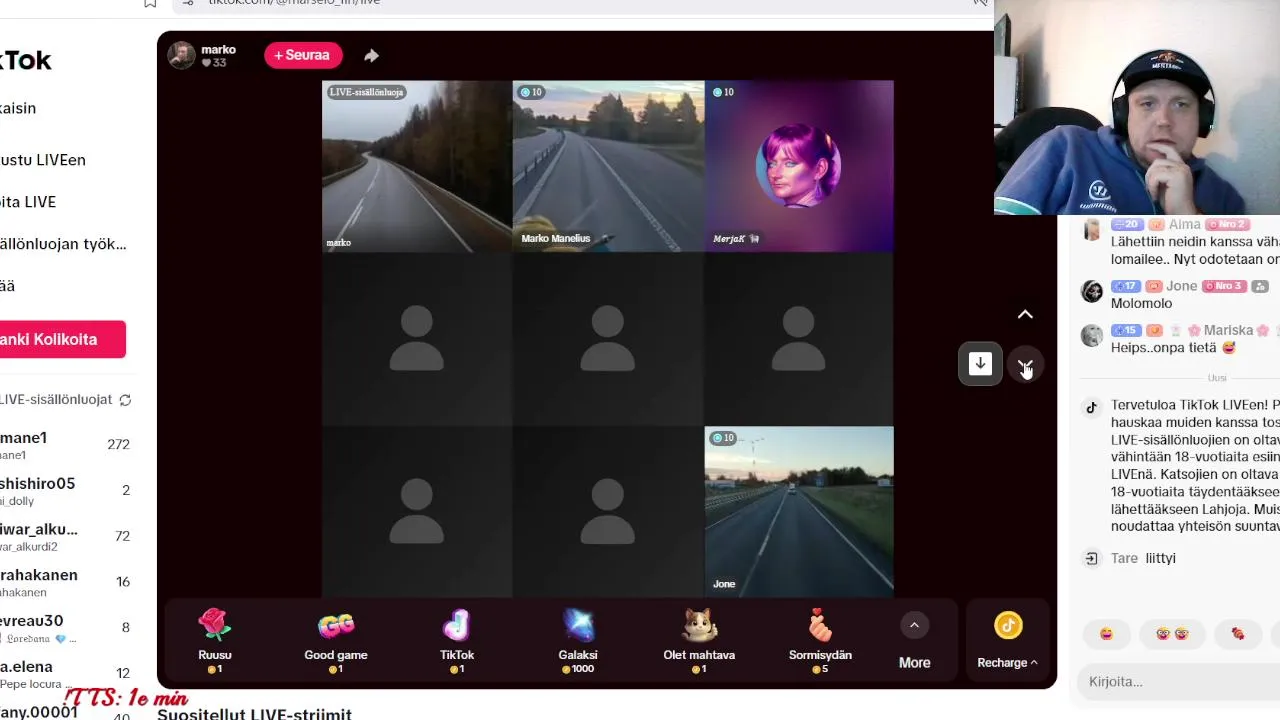Refresh the LIVE-sisällönluojat list
1280x720 pixels.
click(x=125, y=400)
